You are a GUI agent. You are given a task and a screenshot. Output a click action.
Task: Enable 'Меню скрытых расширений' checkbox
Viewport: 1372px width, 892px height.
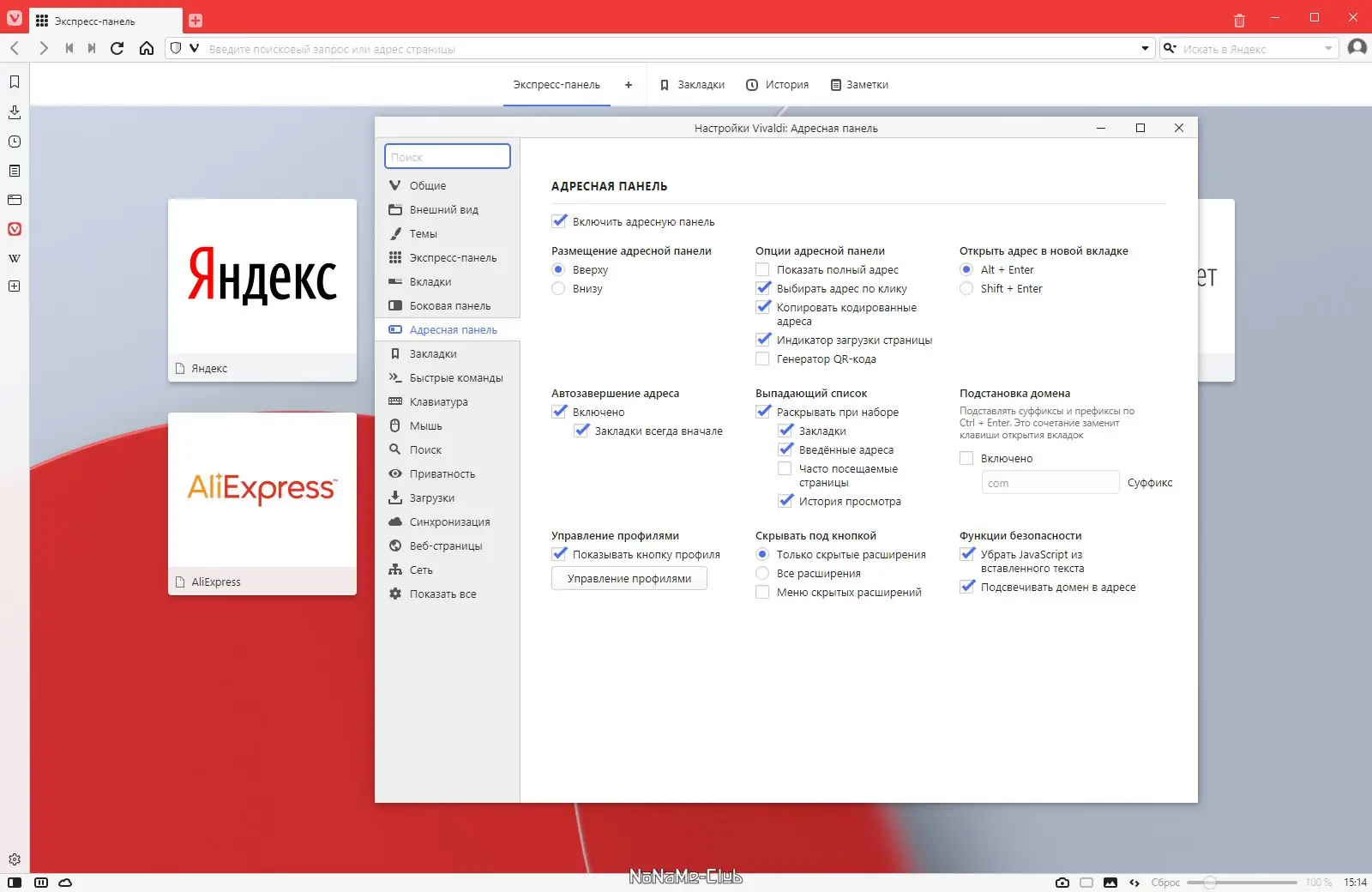point(762,592)
